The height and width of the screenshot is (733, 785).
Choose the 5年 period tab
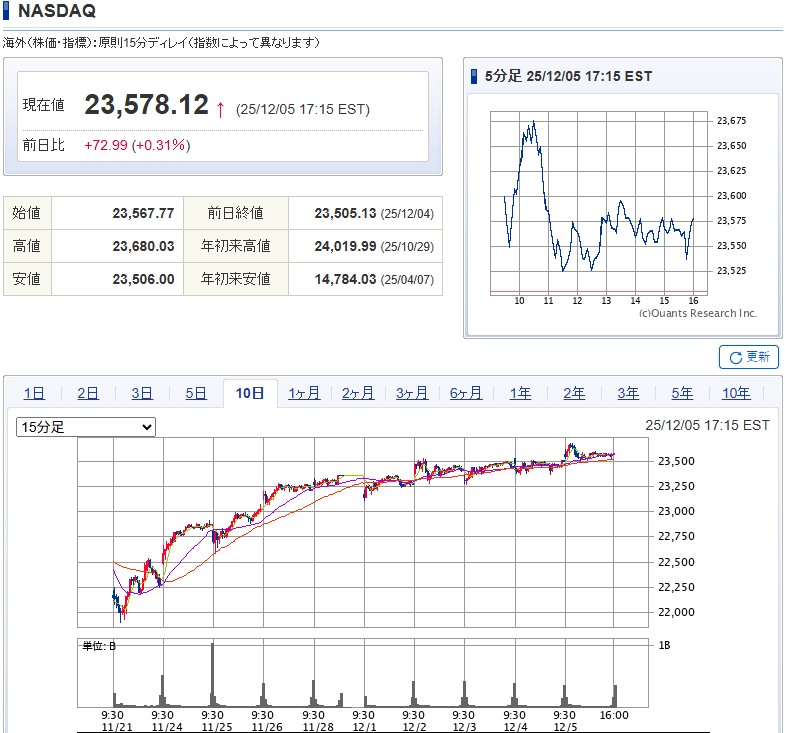[682, 393]
